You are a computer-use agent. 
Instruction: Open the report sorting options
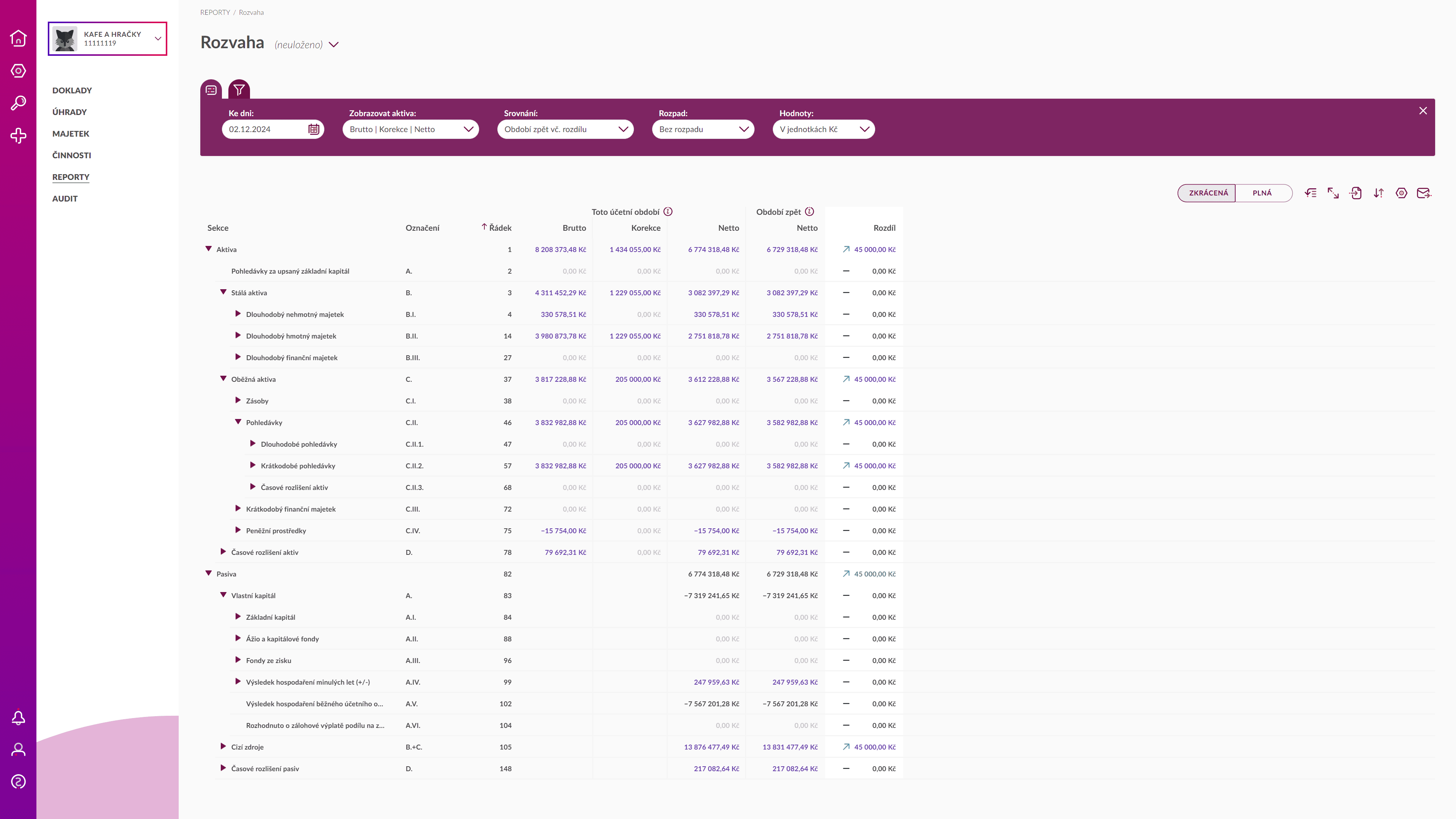pyautogui.click(x=1378, y=193)
